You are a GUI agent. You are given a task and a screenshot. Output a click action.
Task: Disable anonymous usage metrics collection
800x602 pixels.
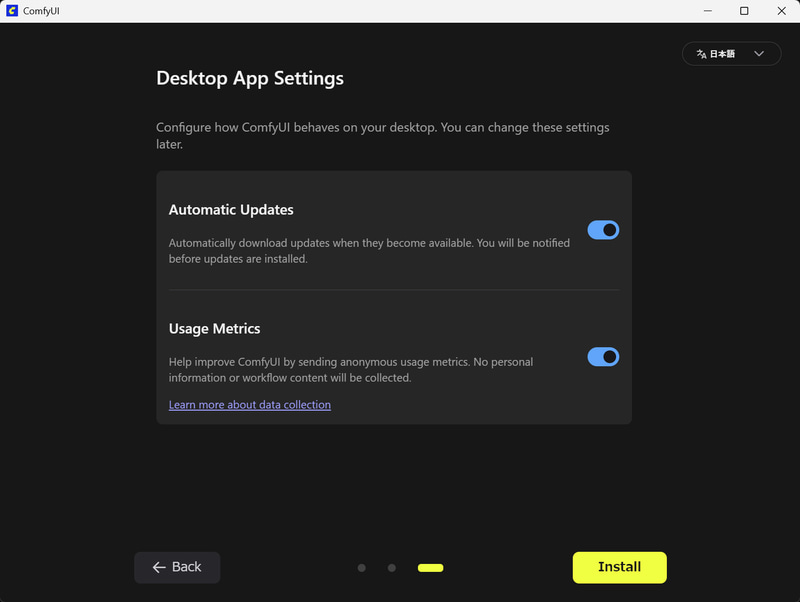pyautogui.click(x=603, y=357)
